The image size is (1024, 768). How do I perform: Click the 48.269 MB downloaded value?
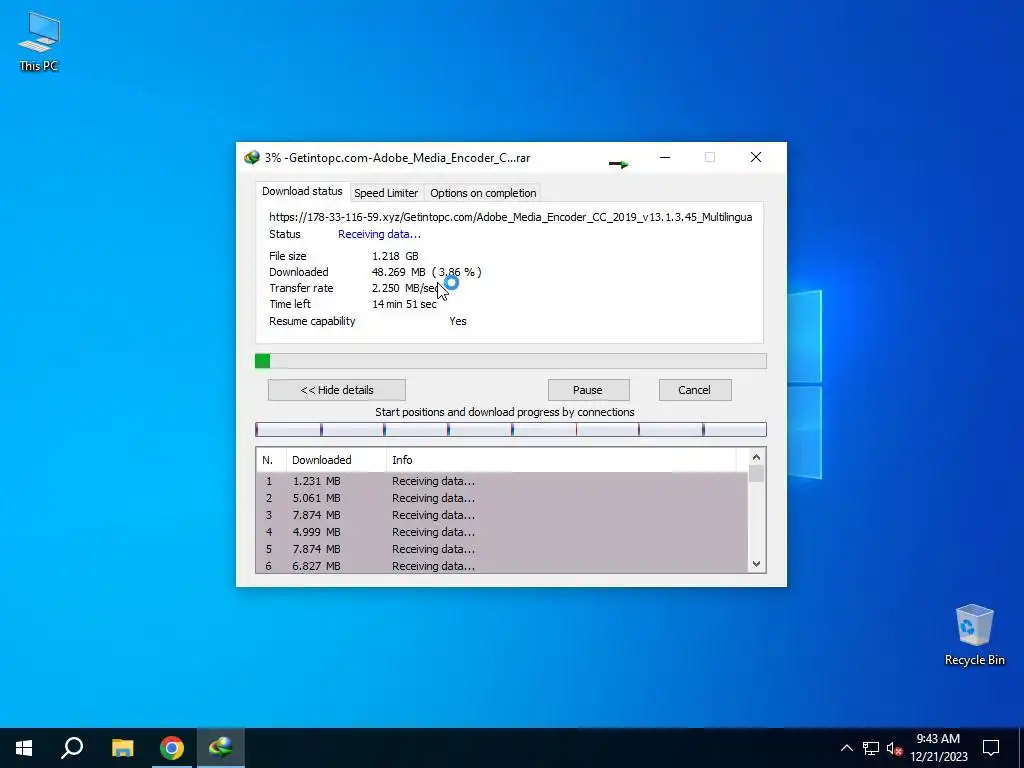coord(398,272)
